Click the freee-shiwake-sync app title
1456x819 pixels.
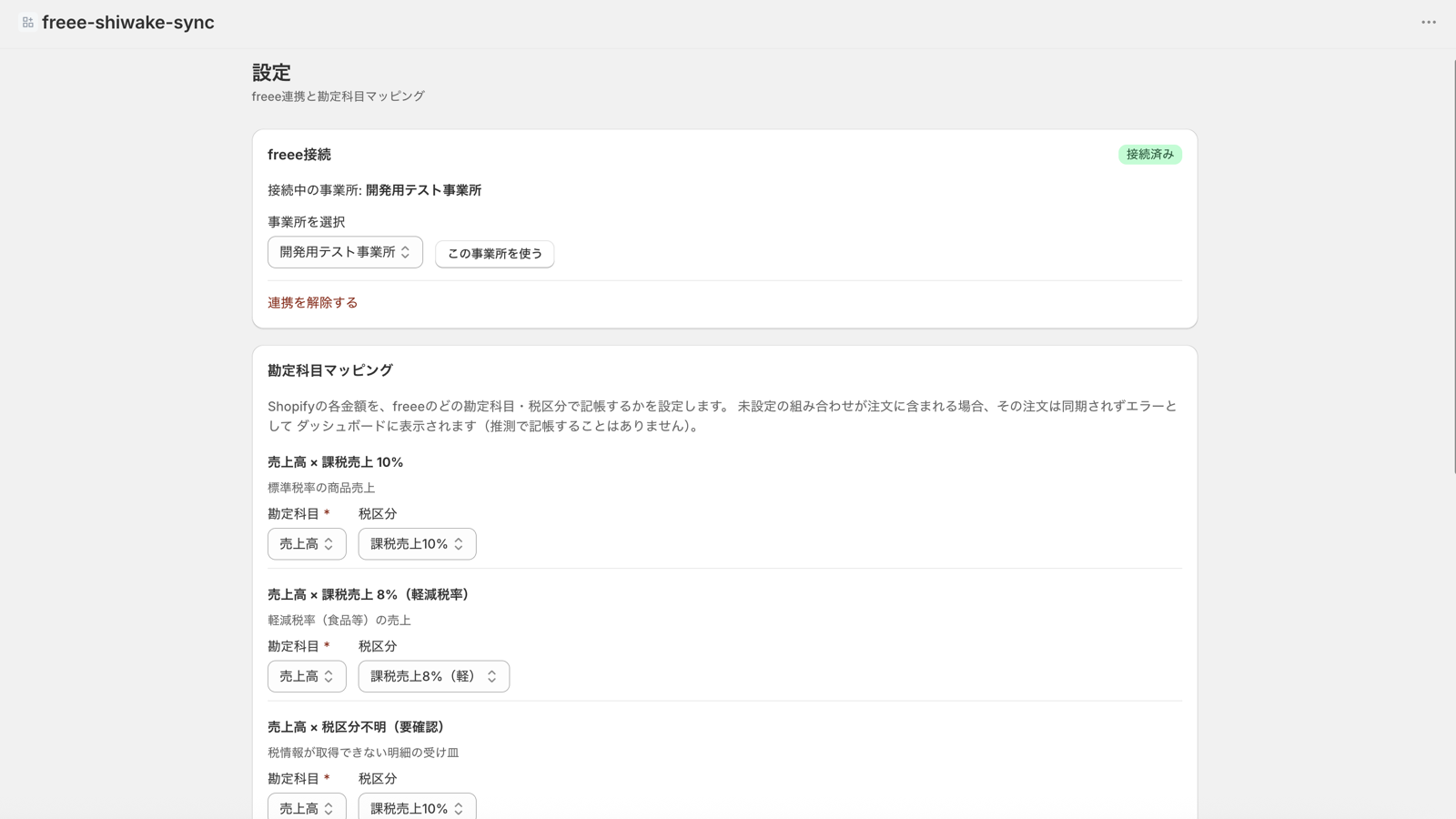tap(128, 23)
